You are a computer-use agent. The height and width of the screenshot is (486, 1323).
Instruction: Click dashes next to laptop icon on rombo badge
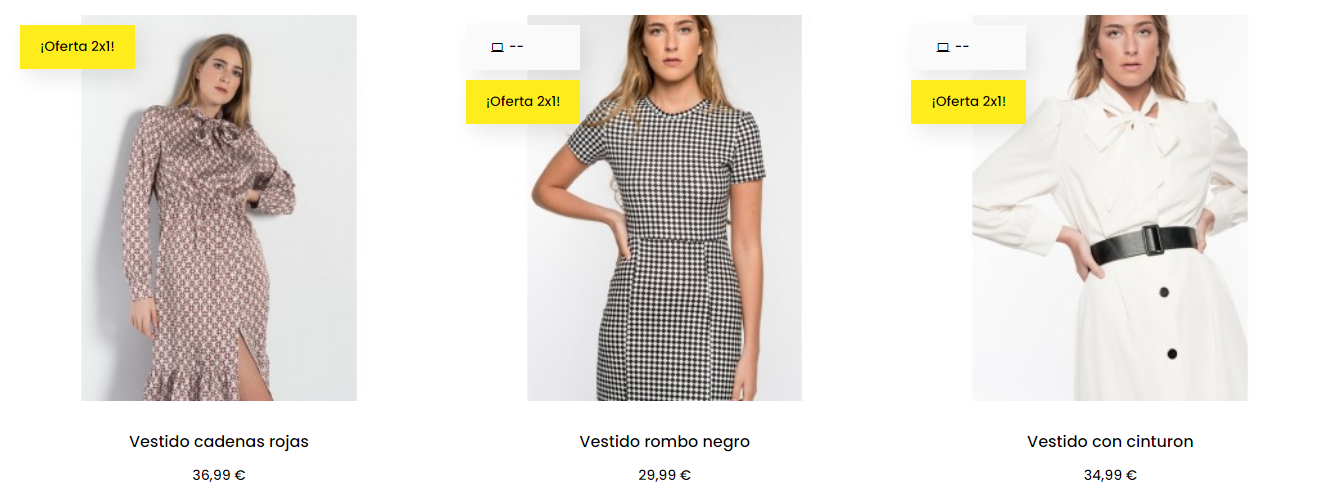tap(516, 47)
